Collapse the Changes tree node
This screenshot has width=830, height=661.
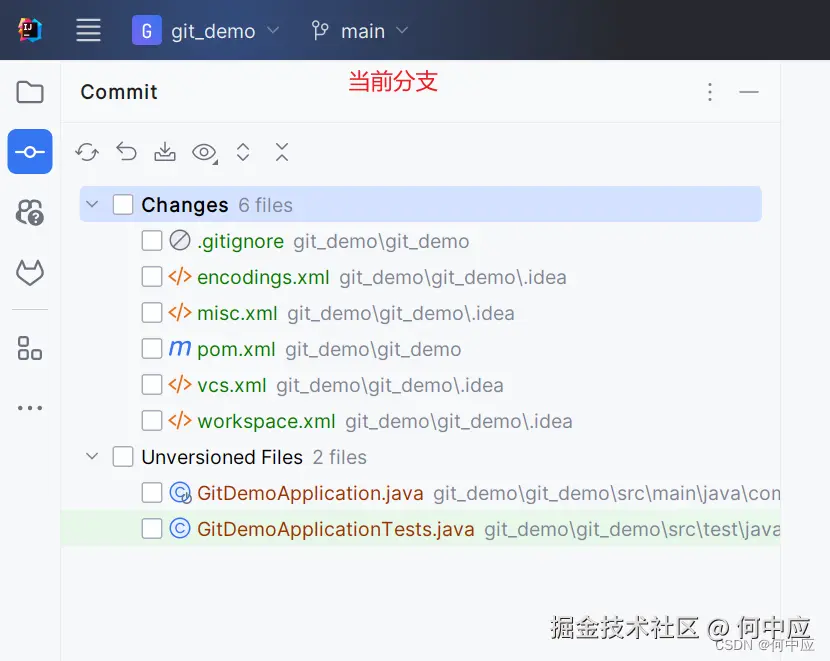tap(92, 204)
